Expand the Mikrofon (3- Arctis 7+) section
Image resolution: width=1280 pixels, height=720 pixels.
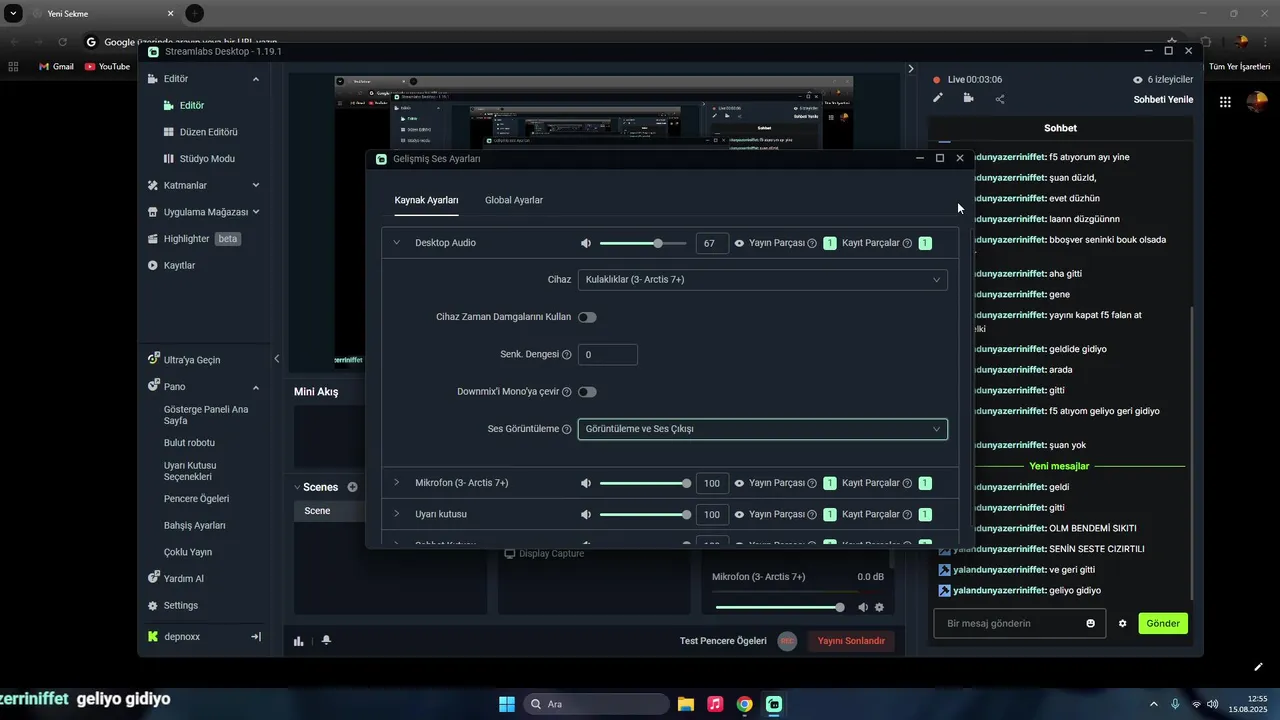396,483
